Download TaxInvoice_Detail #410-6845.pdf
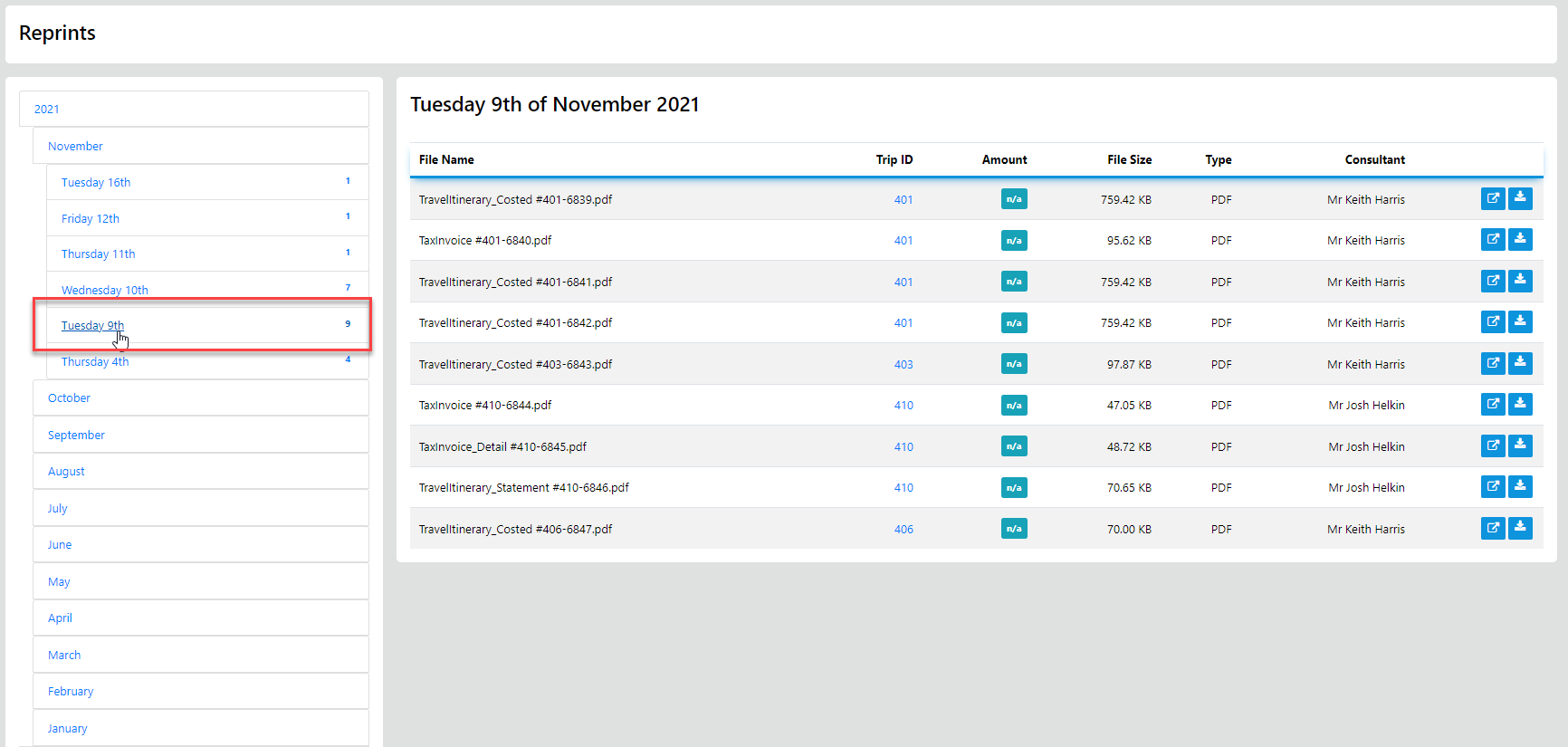This screenshot has width=1568, height=747. point(1520,445)
